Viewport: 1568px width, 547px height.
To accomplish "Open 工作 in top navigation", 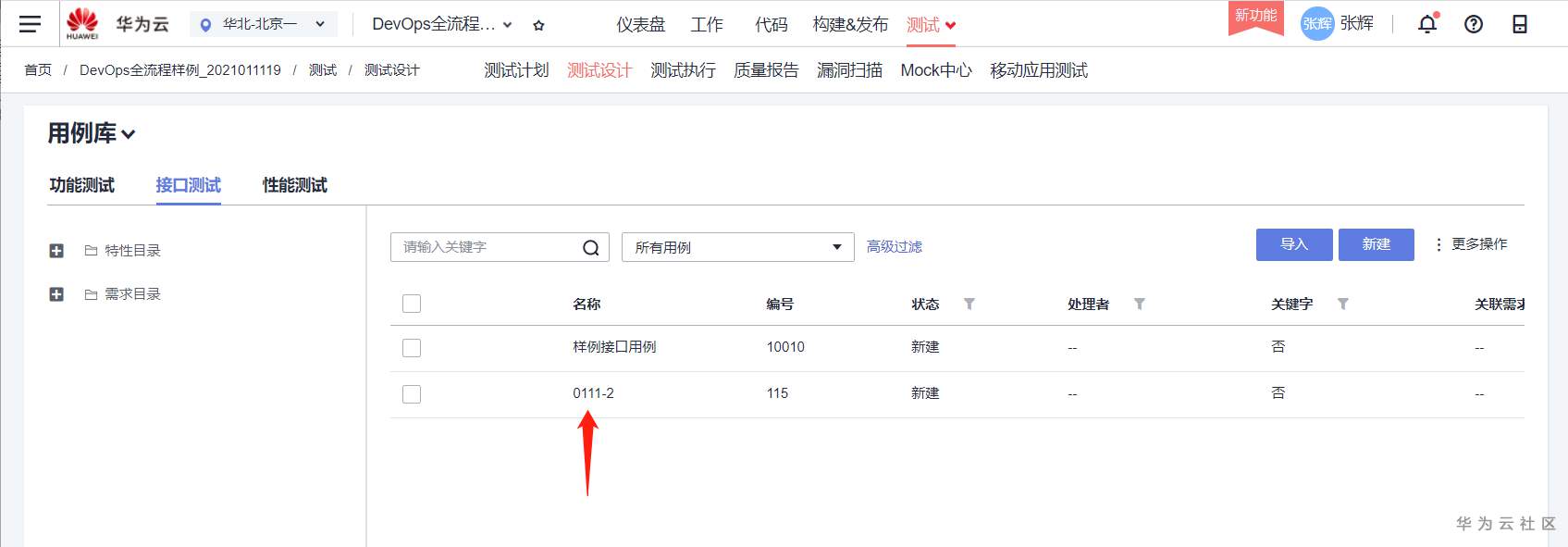I will 707,25.
